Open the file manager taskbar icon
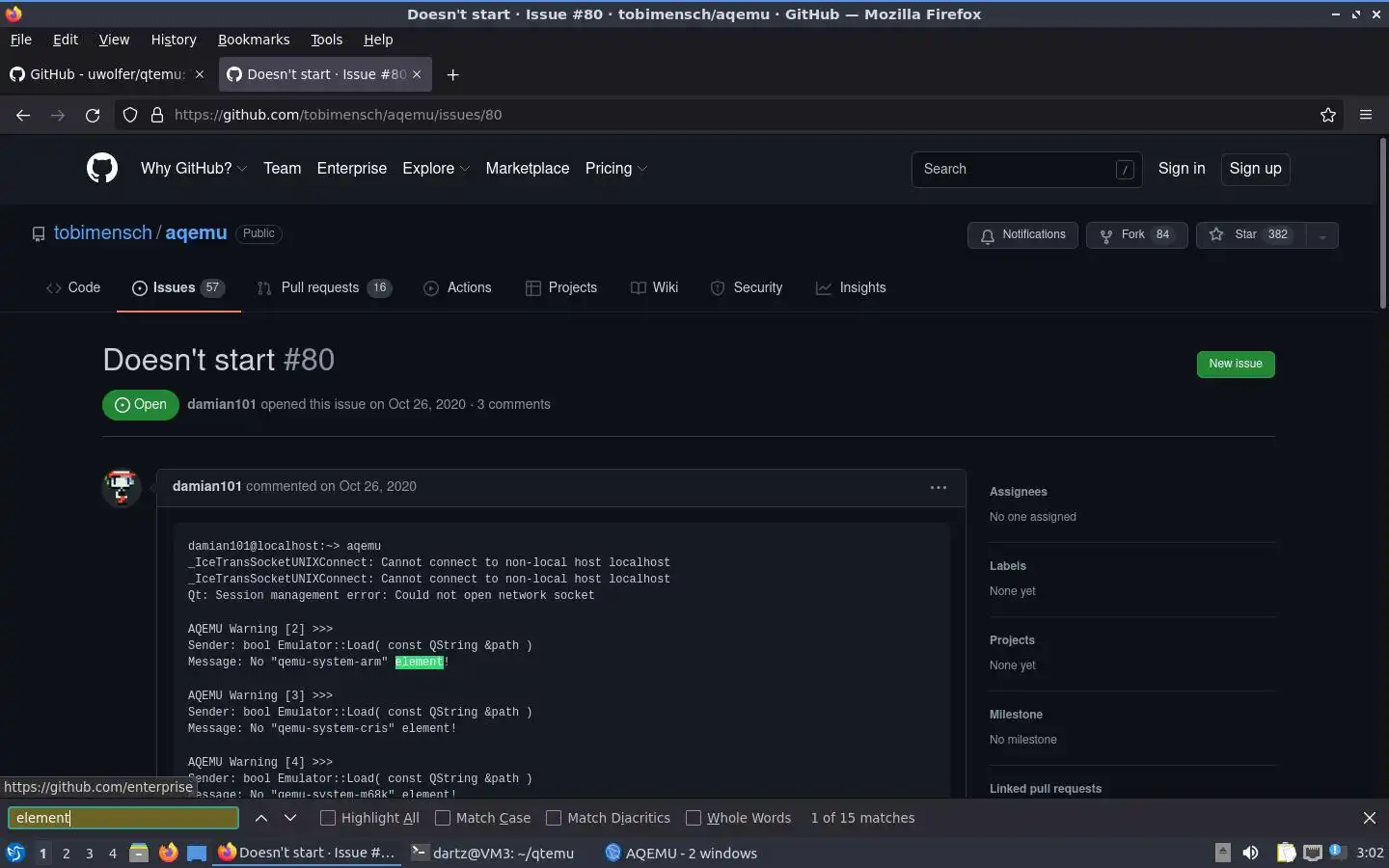The width and height of the screenshot is (1389, 868). (139, 853)
